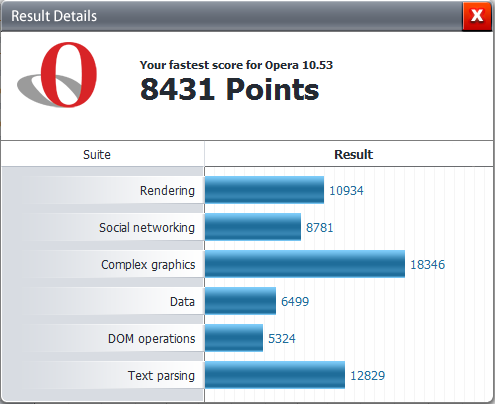Viewport: 495px width, 404px height.
Task: Select the Data suite label
Action: (182, 301)
